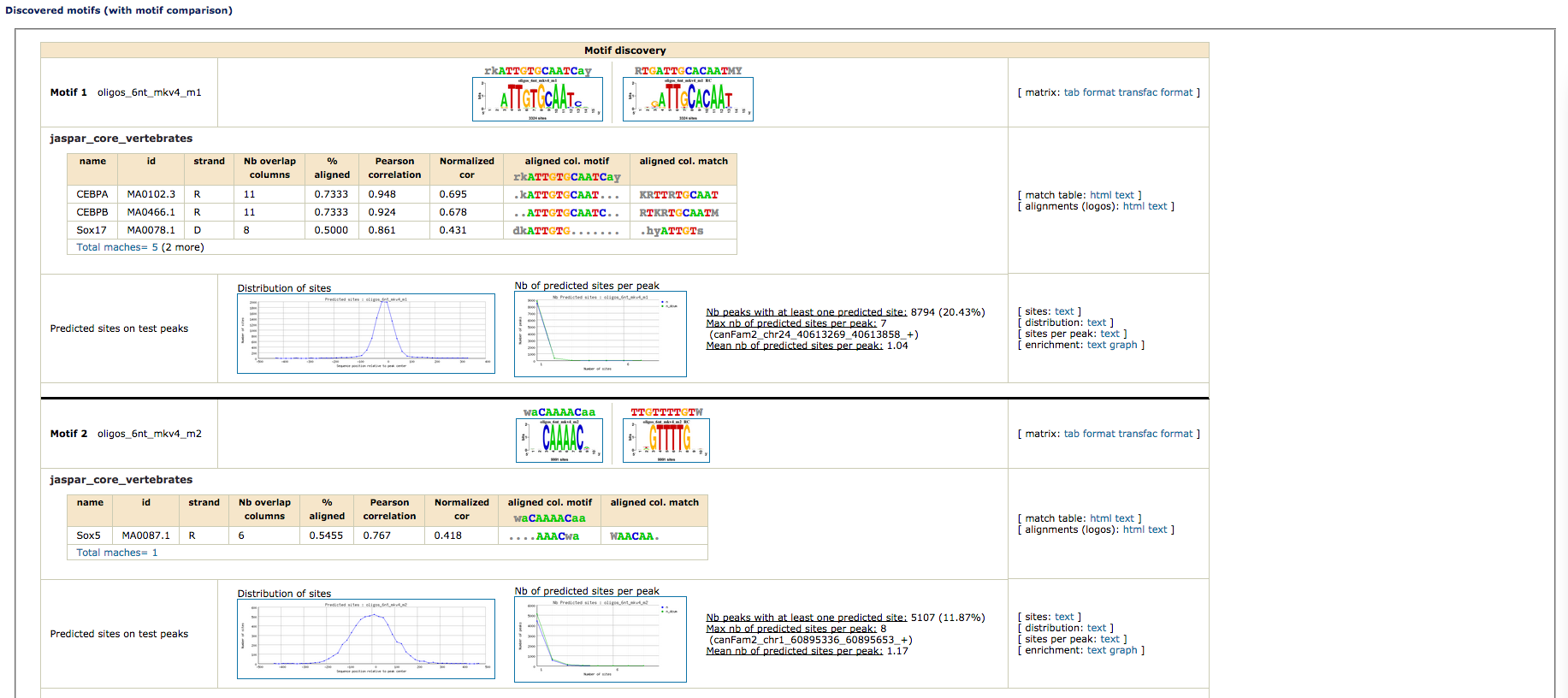Click Pearson correlation value 0.924
Screen dimensions: 1568x698
(382, 212)
